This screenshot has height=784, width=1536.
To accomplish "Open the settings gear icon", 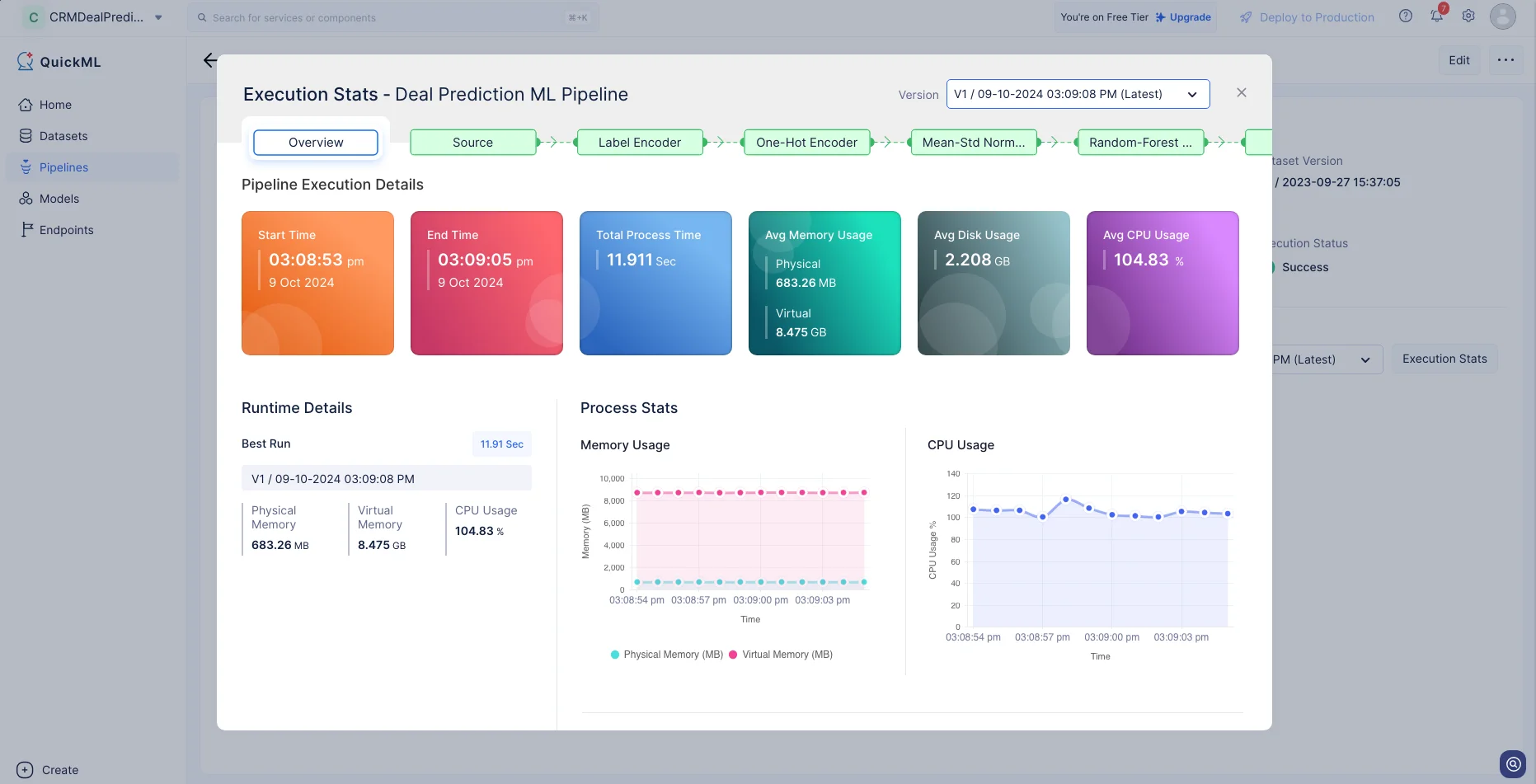I will tap(1468, 16).
